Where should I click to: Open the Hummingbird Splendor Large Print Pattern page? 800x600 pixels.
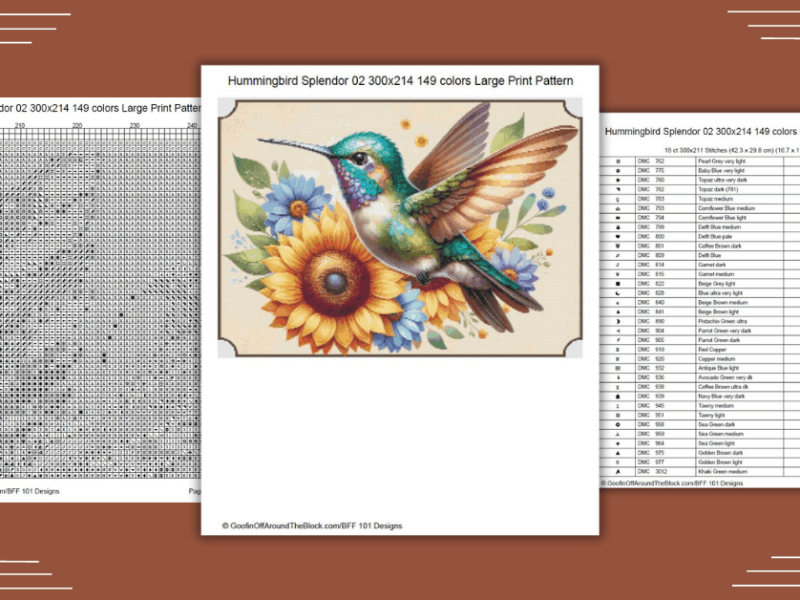pos(400,80)
